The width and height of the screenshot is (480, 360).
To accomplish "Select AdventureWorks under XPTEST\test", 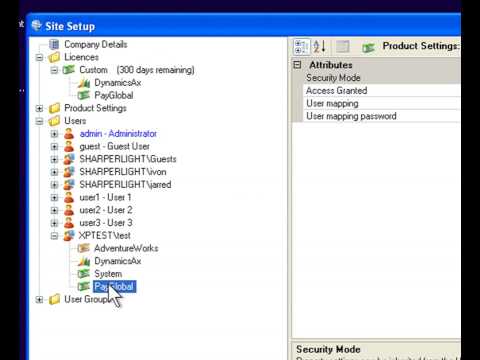I will (x=126, y=248).
